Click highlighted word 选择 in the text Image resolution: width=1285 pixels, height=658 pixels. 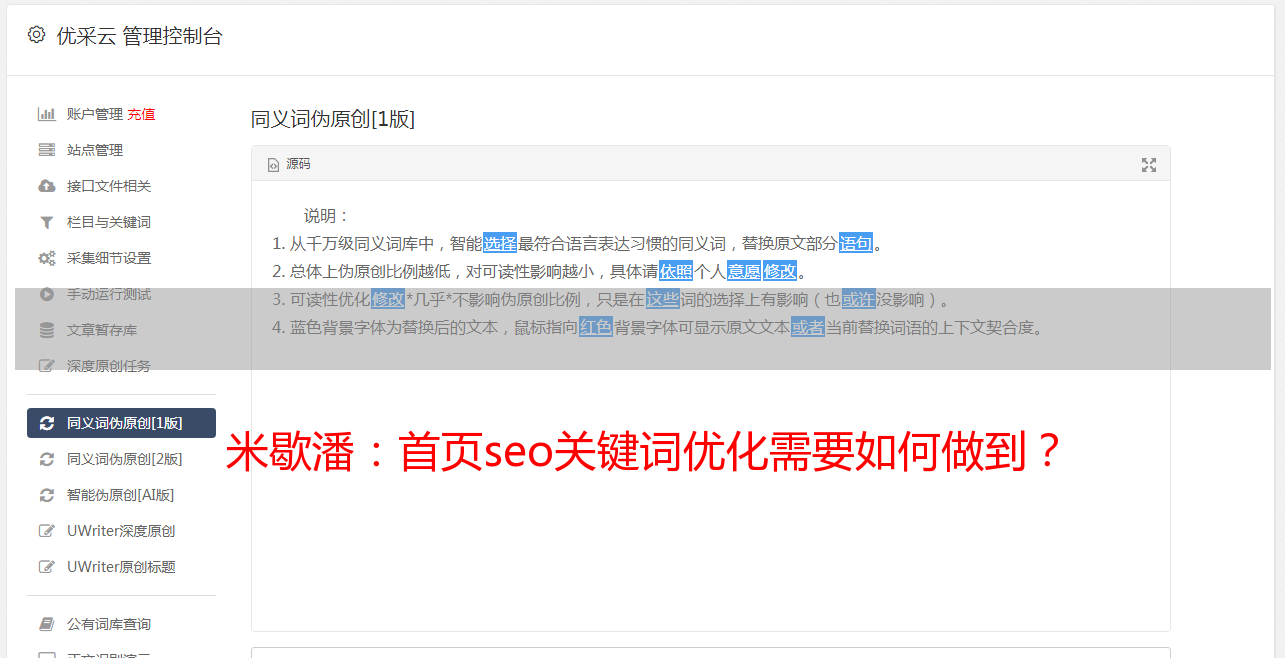(x=500, y=243)
